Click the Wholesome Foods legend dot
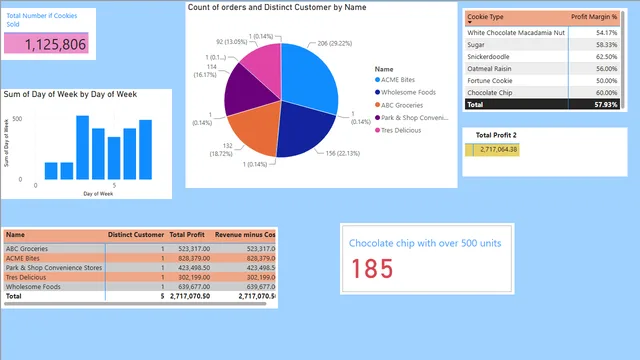 pos(377,92)
